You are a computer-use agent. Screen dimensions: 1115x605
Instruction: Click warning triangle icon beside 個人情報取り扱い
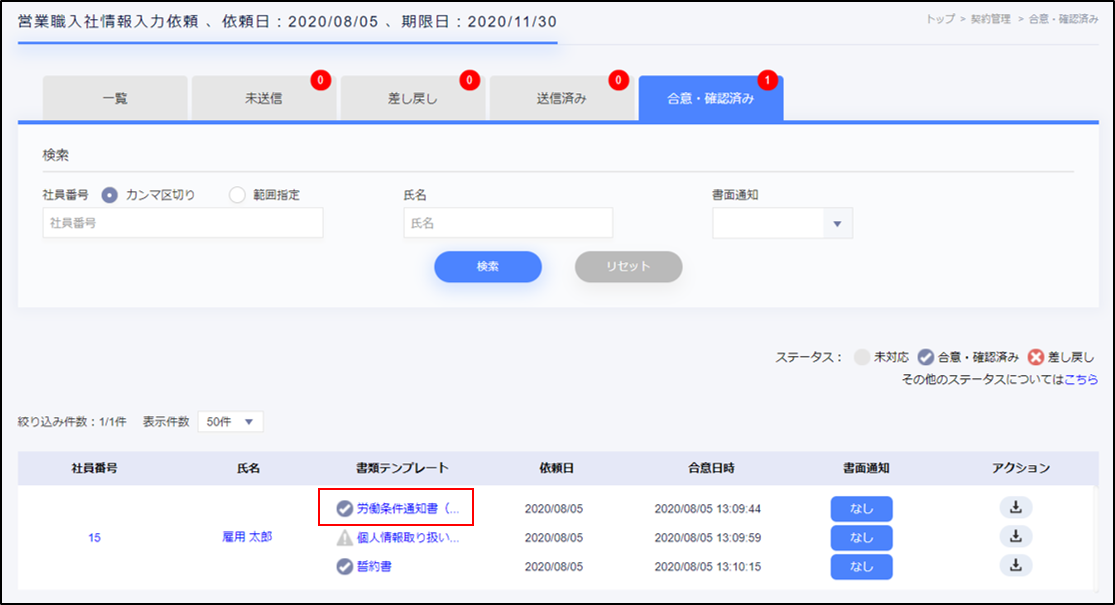pyautogui.click(x=345, y=537)
